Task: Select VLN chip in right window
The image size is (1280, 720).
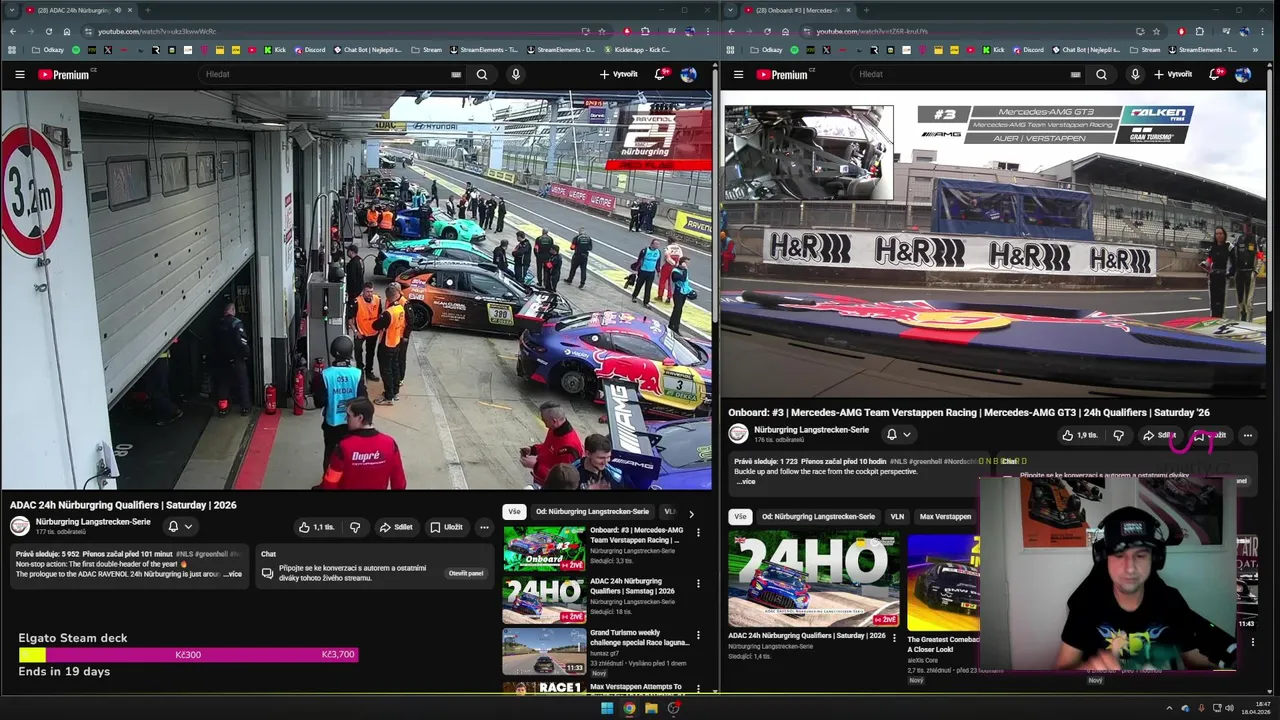Action: tap(897, 517)
